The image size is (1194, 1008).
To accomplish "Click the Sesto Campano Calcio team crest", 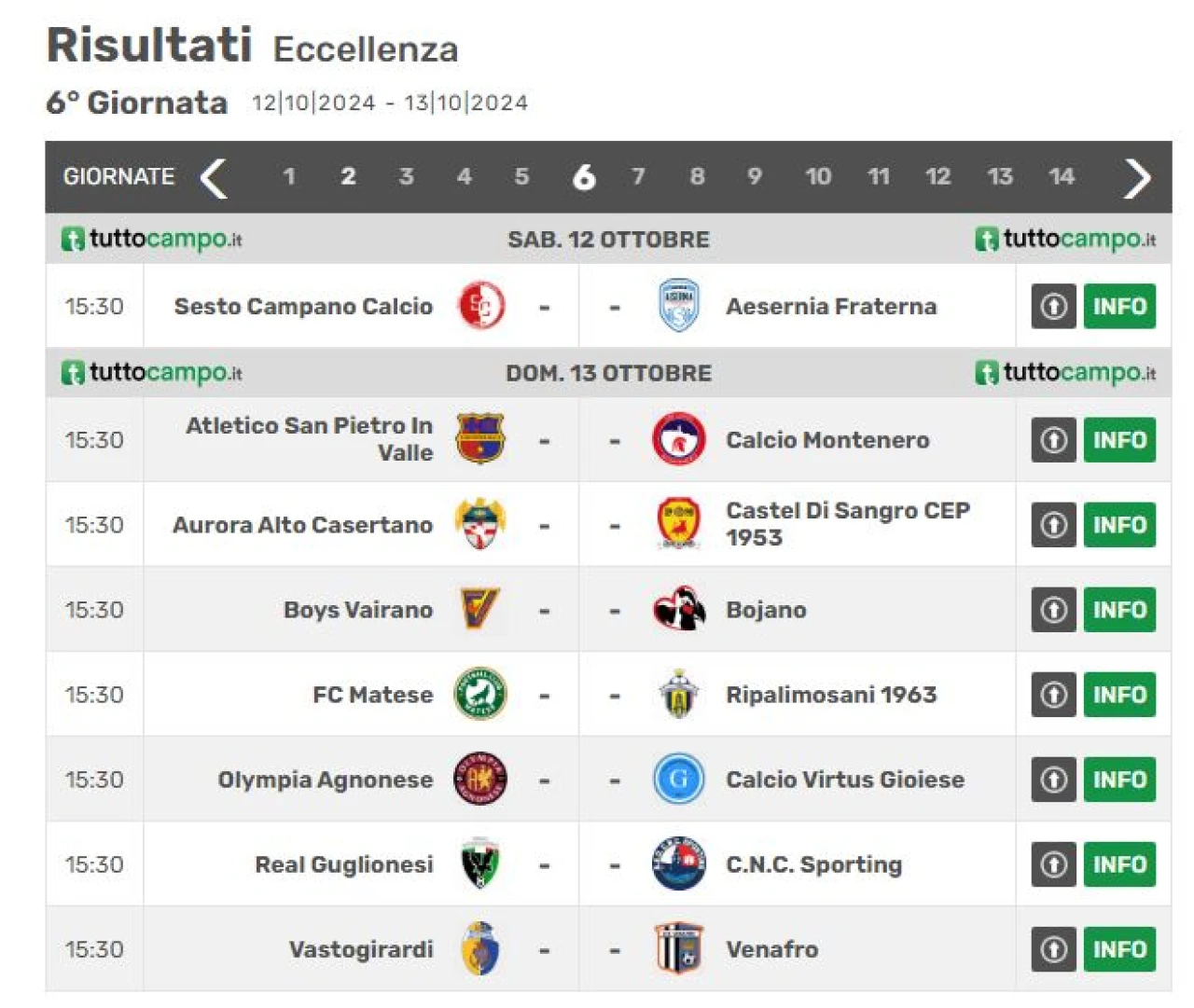I will tap(481, 306).
